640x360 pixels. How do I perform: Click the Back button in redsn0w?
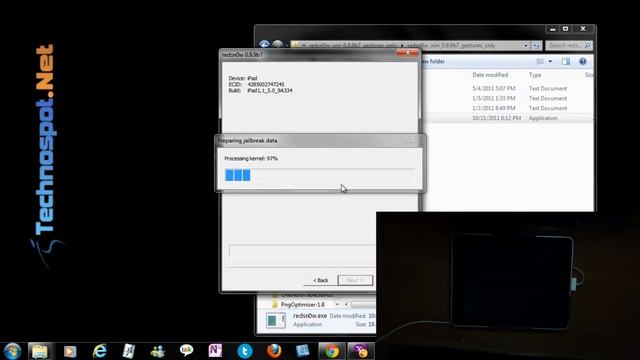pos(320,280)
